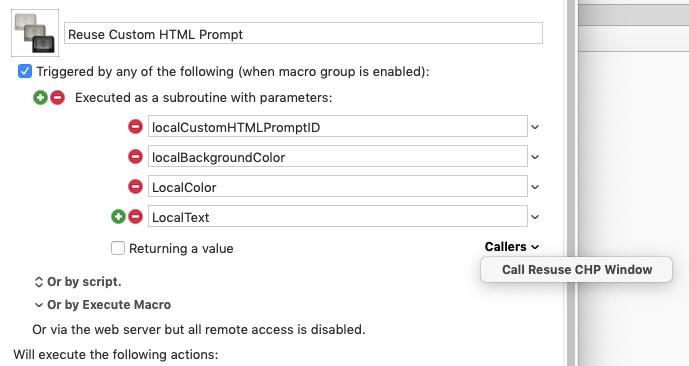Delete the localBackgroundColor parameter
This screenshot has width=689, height=366.
(x=135, y=157)
